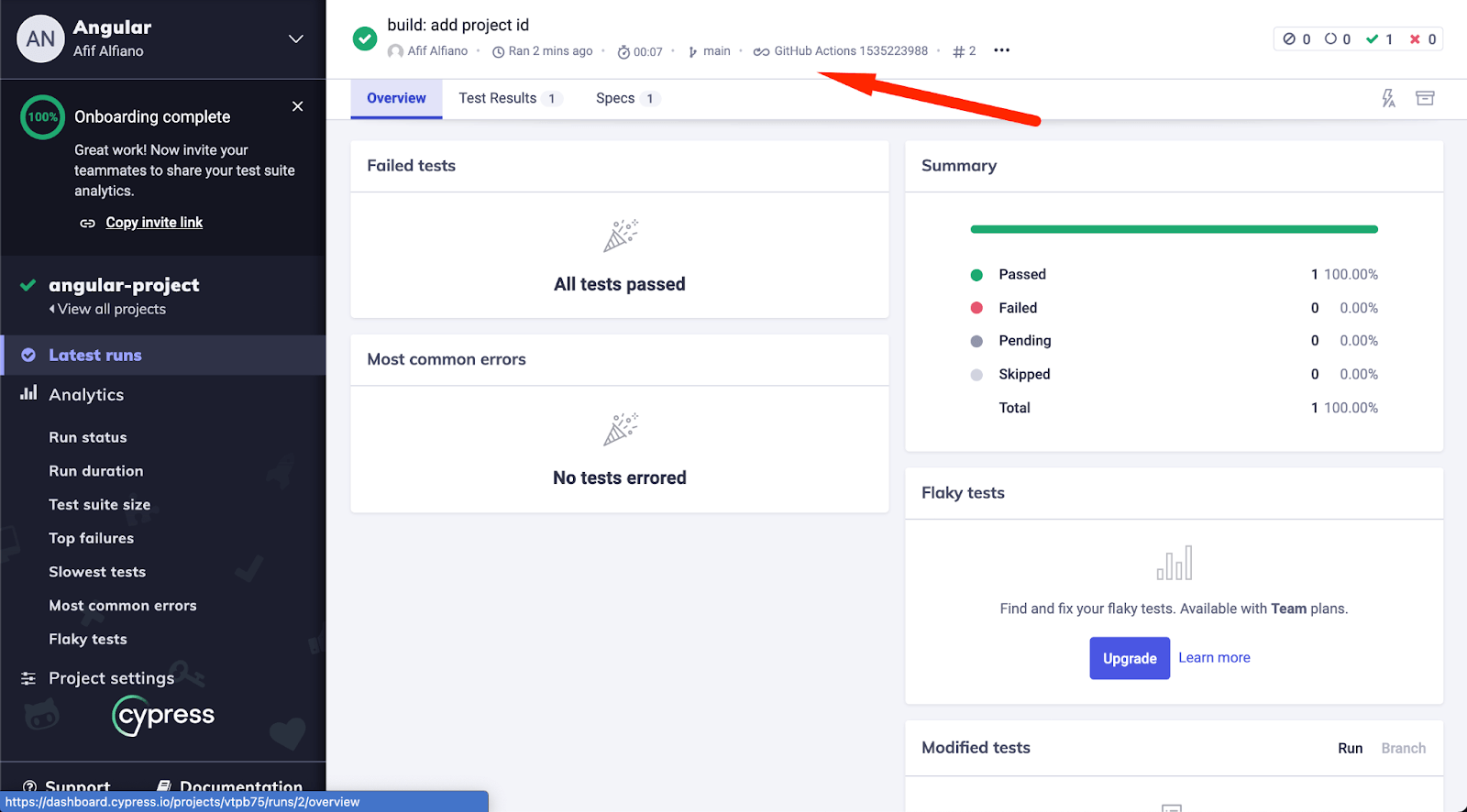Click the AN organization avatar

tap(40, 38)
